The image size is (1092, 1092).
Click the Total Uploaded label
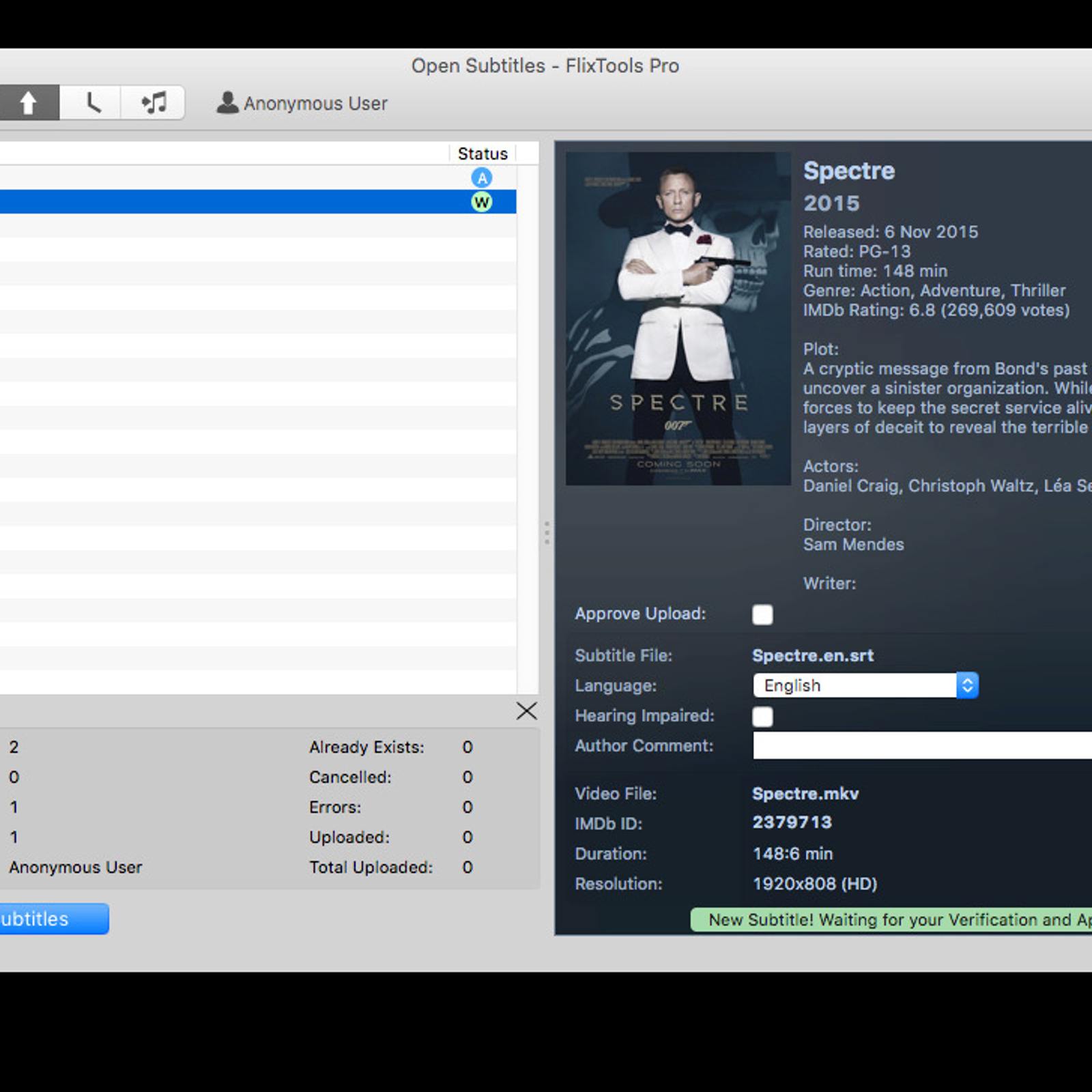pos(371,867)
